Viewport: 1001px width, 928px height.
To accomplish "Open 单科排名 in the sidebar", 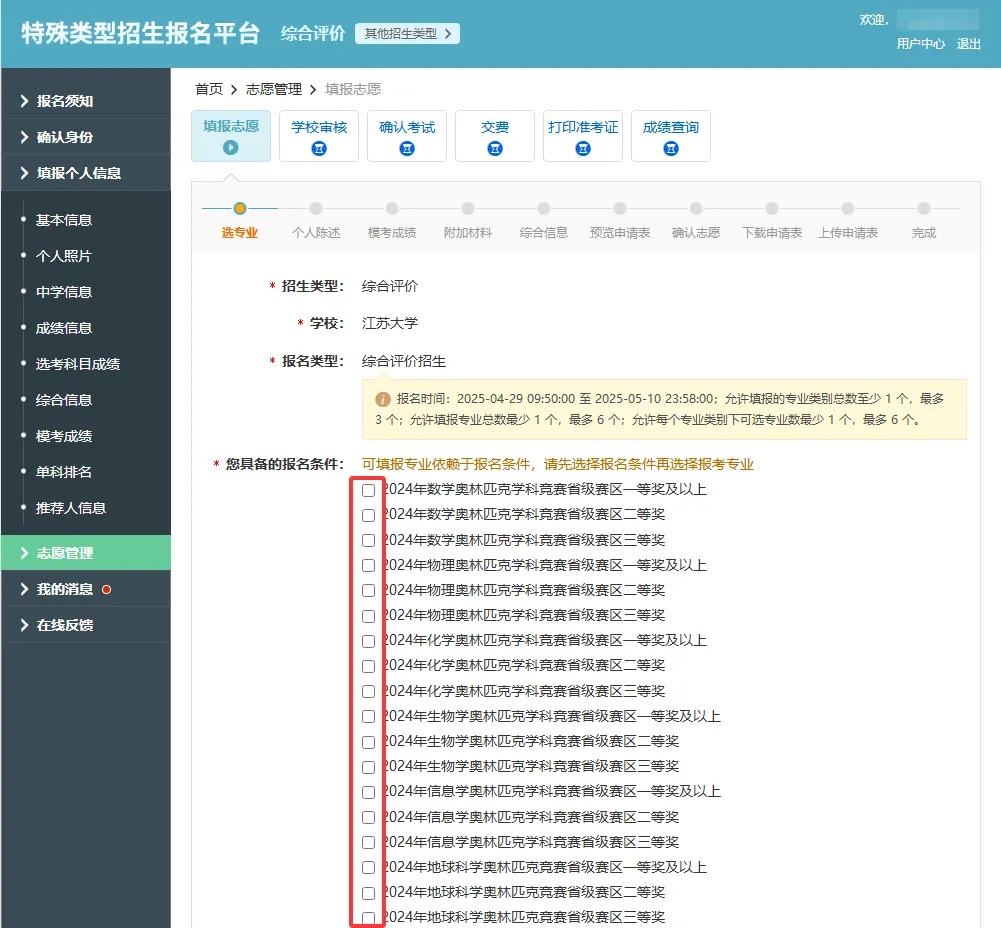I will point(64,472).
